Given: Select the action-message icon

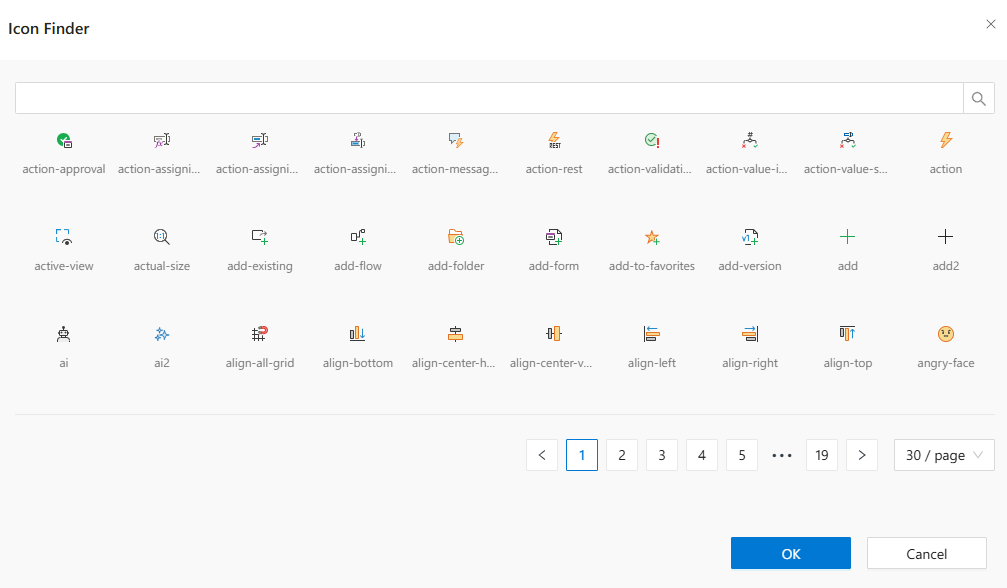Looking at the screenshot, I should pos(456,140).
